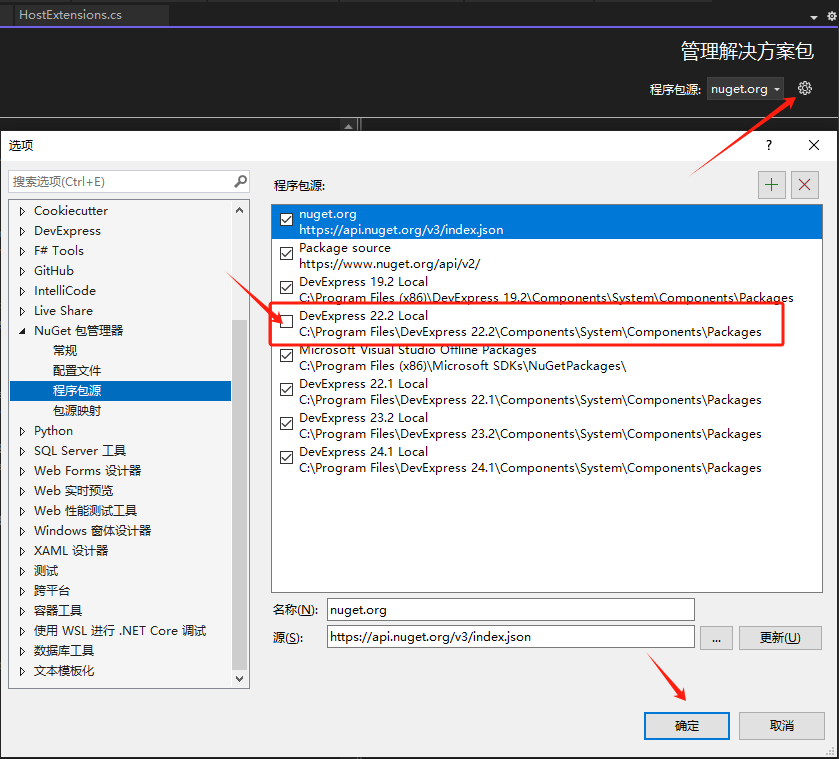Click the search magnifier icon in options

240,181
